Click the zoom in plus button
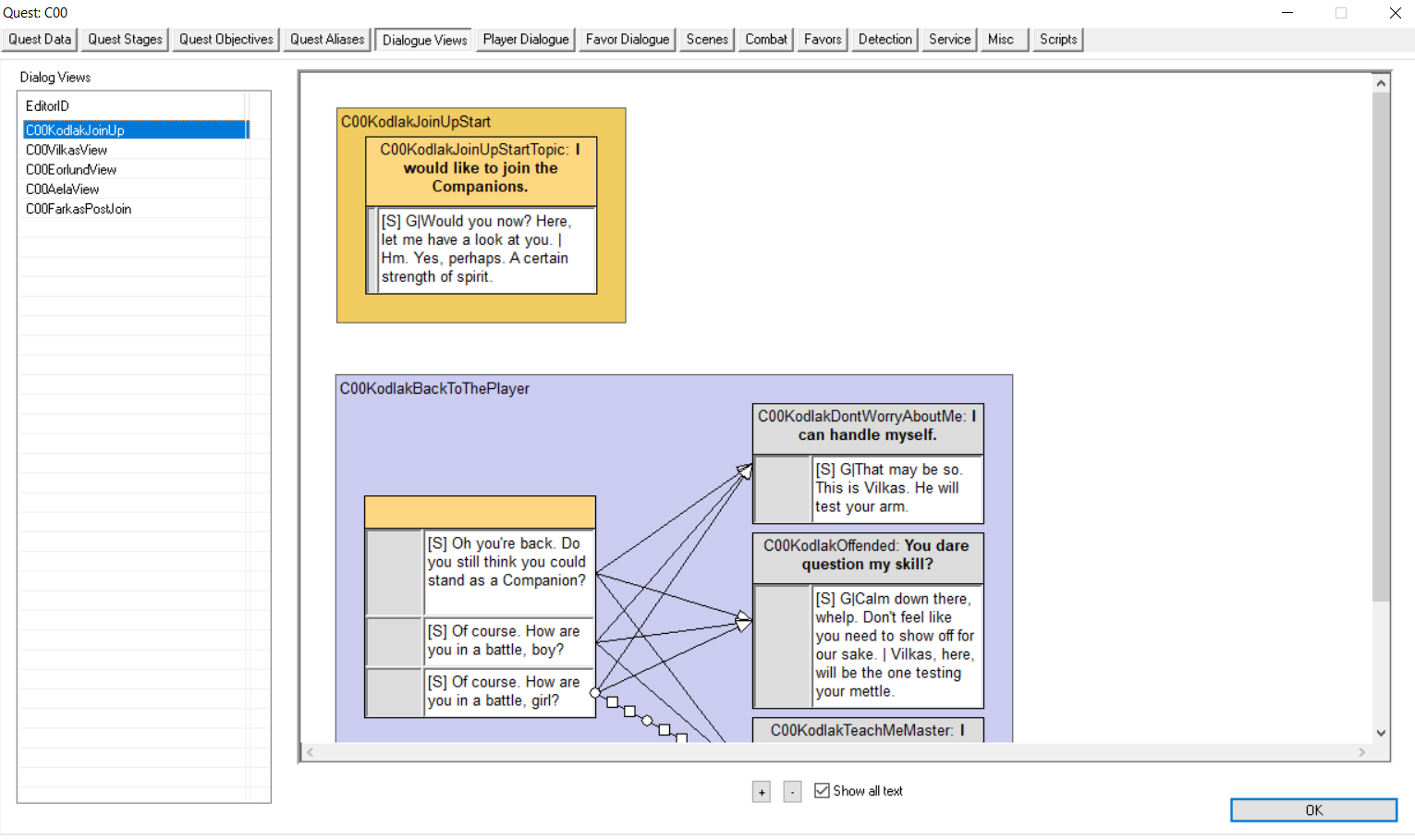1415x840 pixels. click(761, 792)
